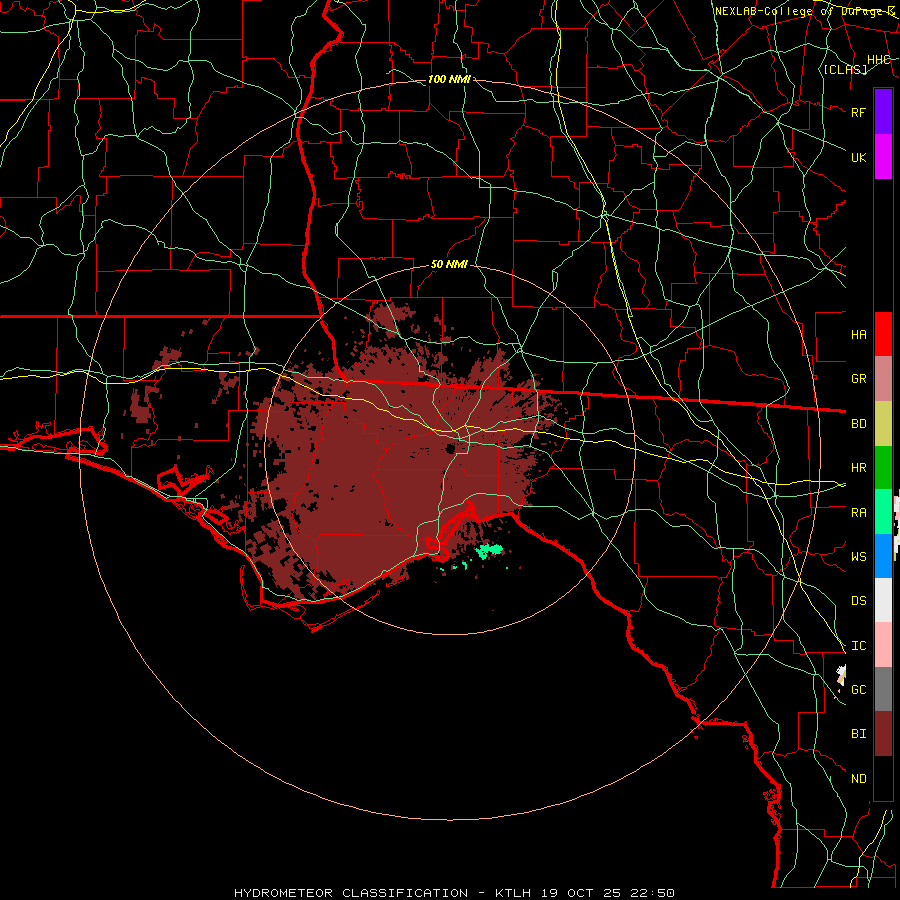Click the black radar site gap in the echo
900x900 pixels.
tap(451, 448)
